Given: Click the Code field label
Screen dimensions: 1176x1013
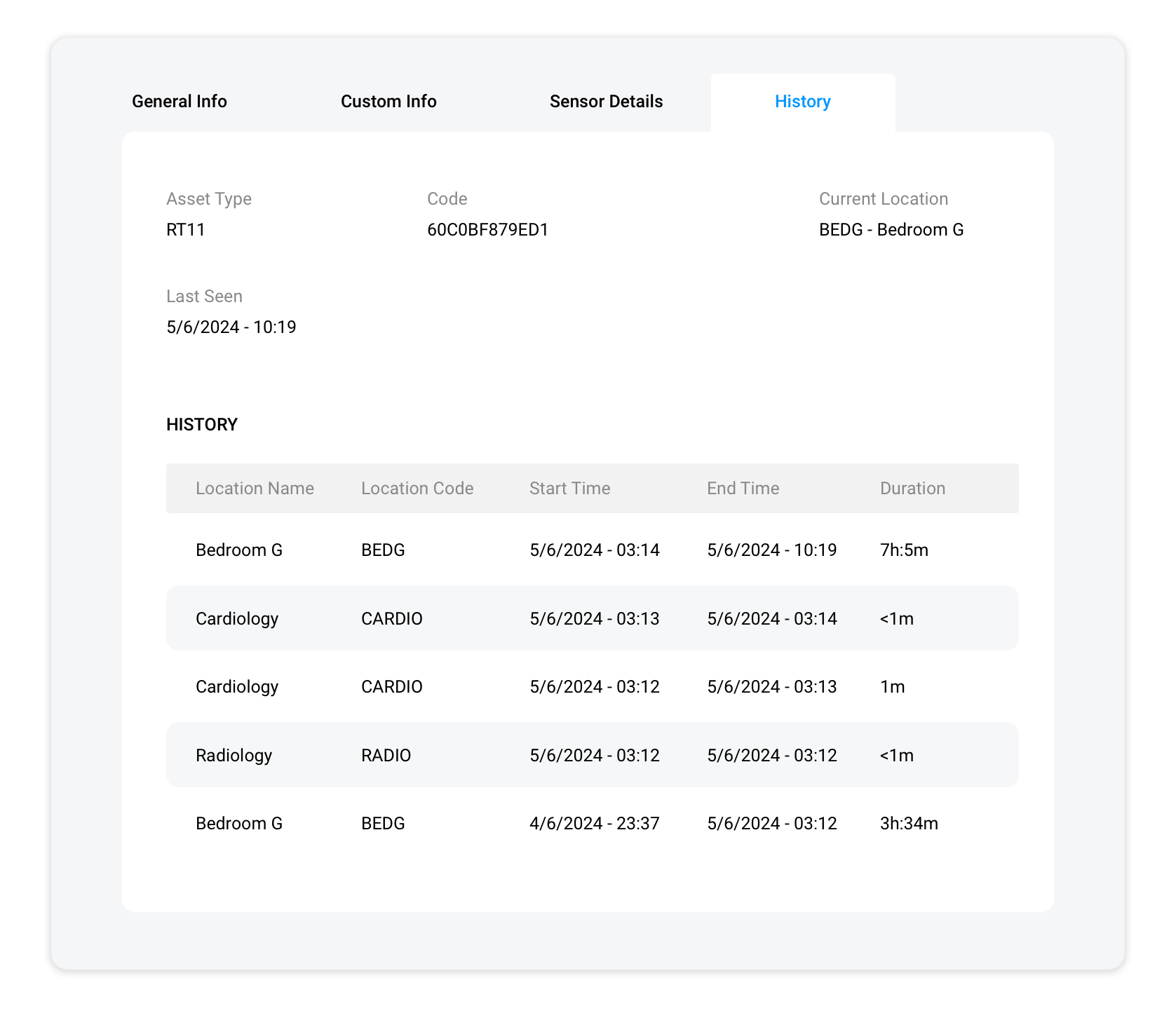Looking at the screenshot, I should point(447,199).
